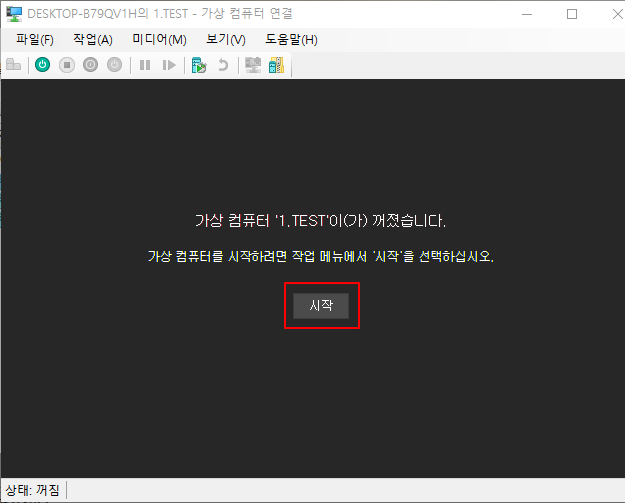
Task: Start the VM with green power icon
Action: (x=43, y=65)
